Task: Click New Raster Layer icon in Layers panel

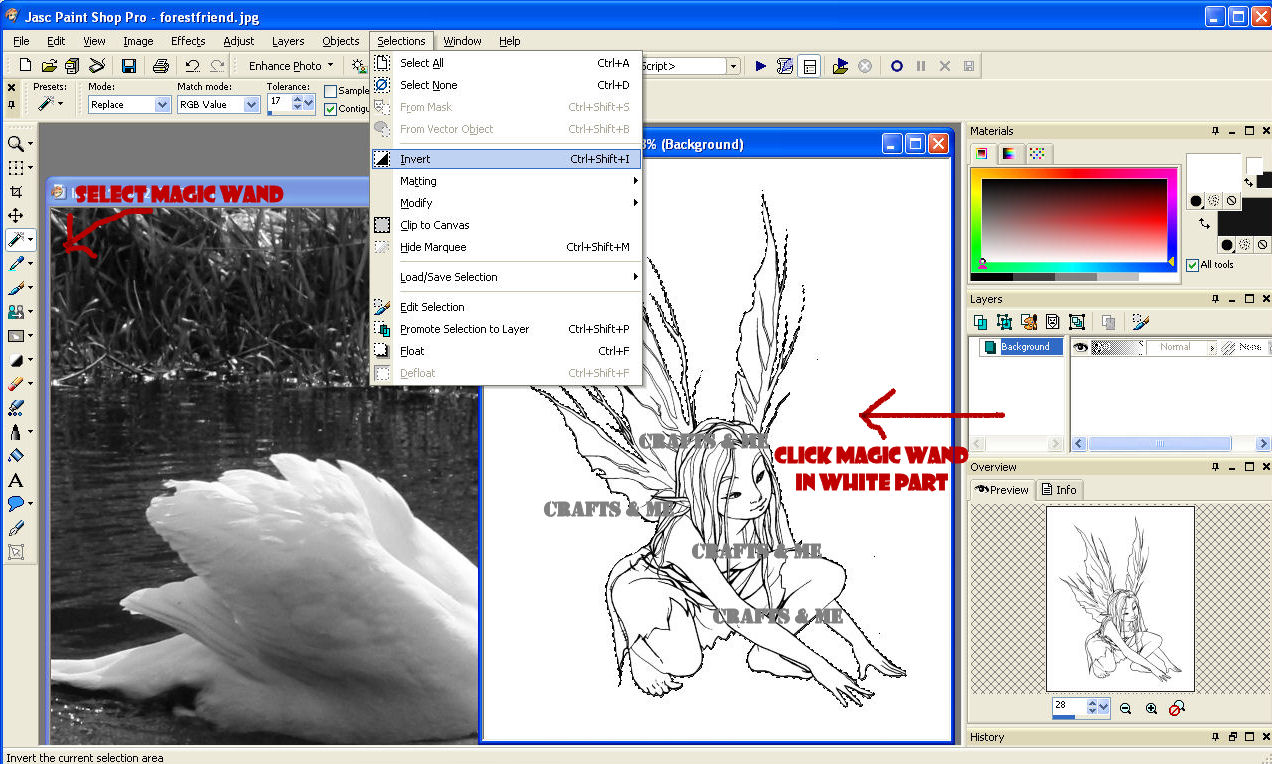Action: coord(981,322)
